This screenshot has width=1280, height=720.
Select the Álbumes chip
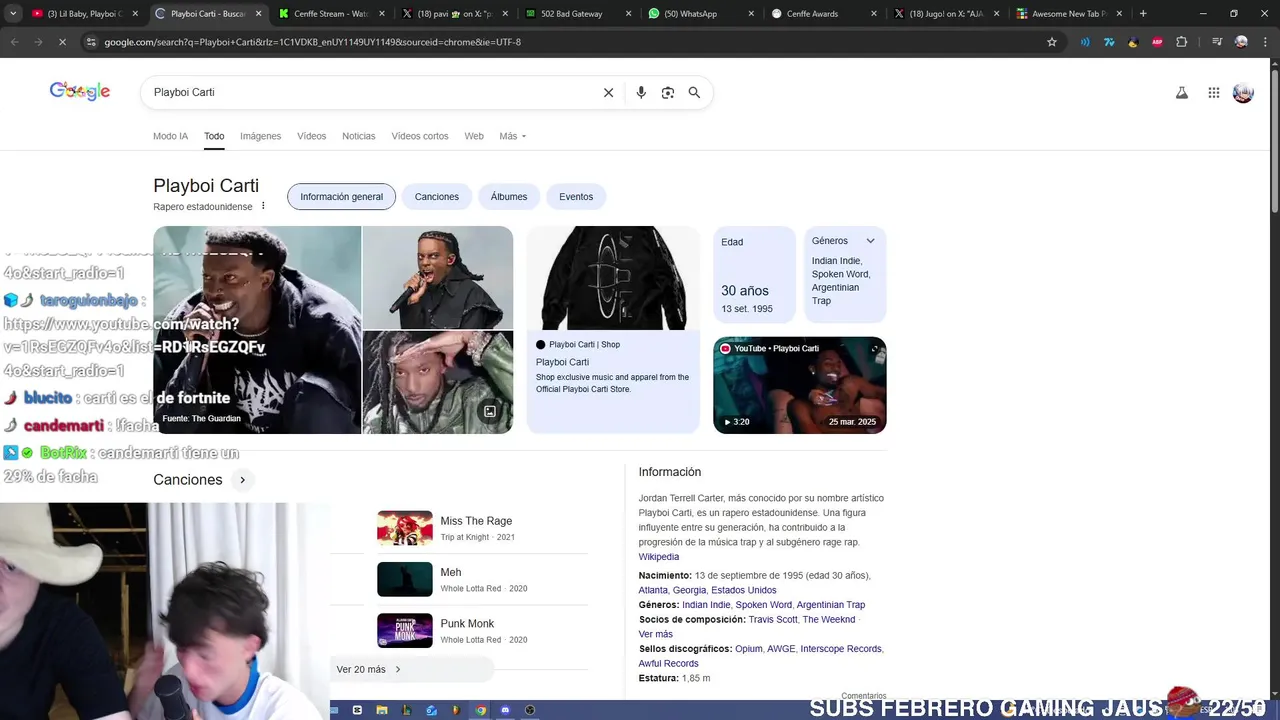509,197
